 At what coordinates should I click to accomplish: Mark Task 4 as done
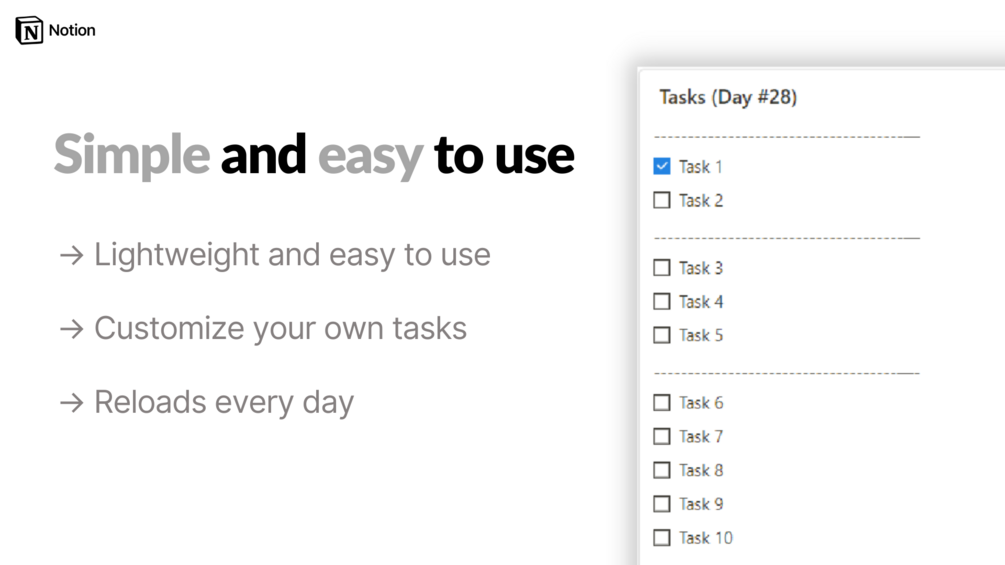tap(662, 301)
